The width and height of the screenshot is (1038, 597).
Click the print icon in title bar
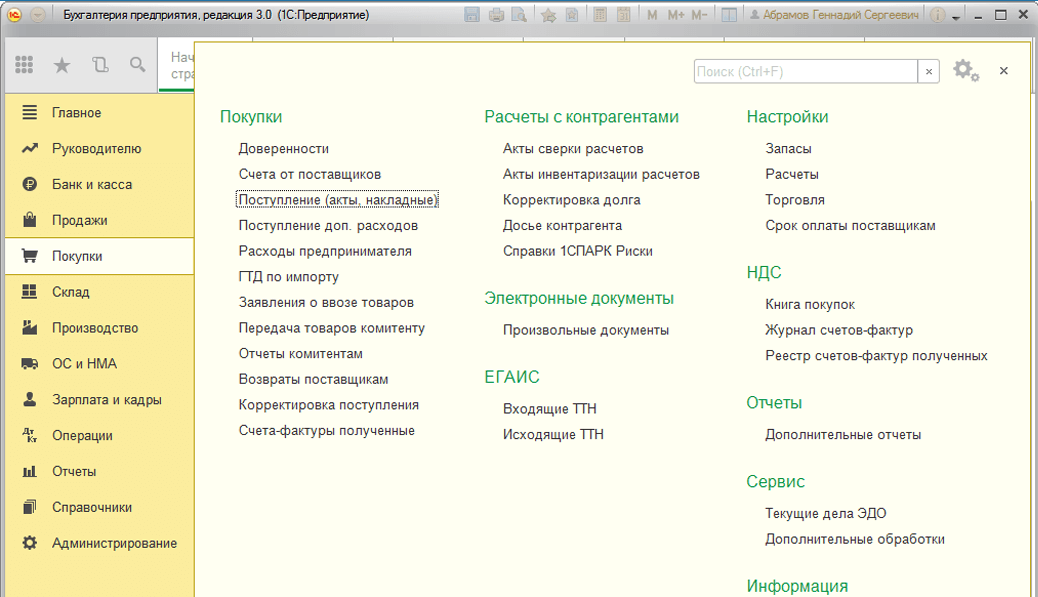pos(496,15)
